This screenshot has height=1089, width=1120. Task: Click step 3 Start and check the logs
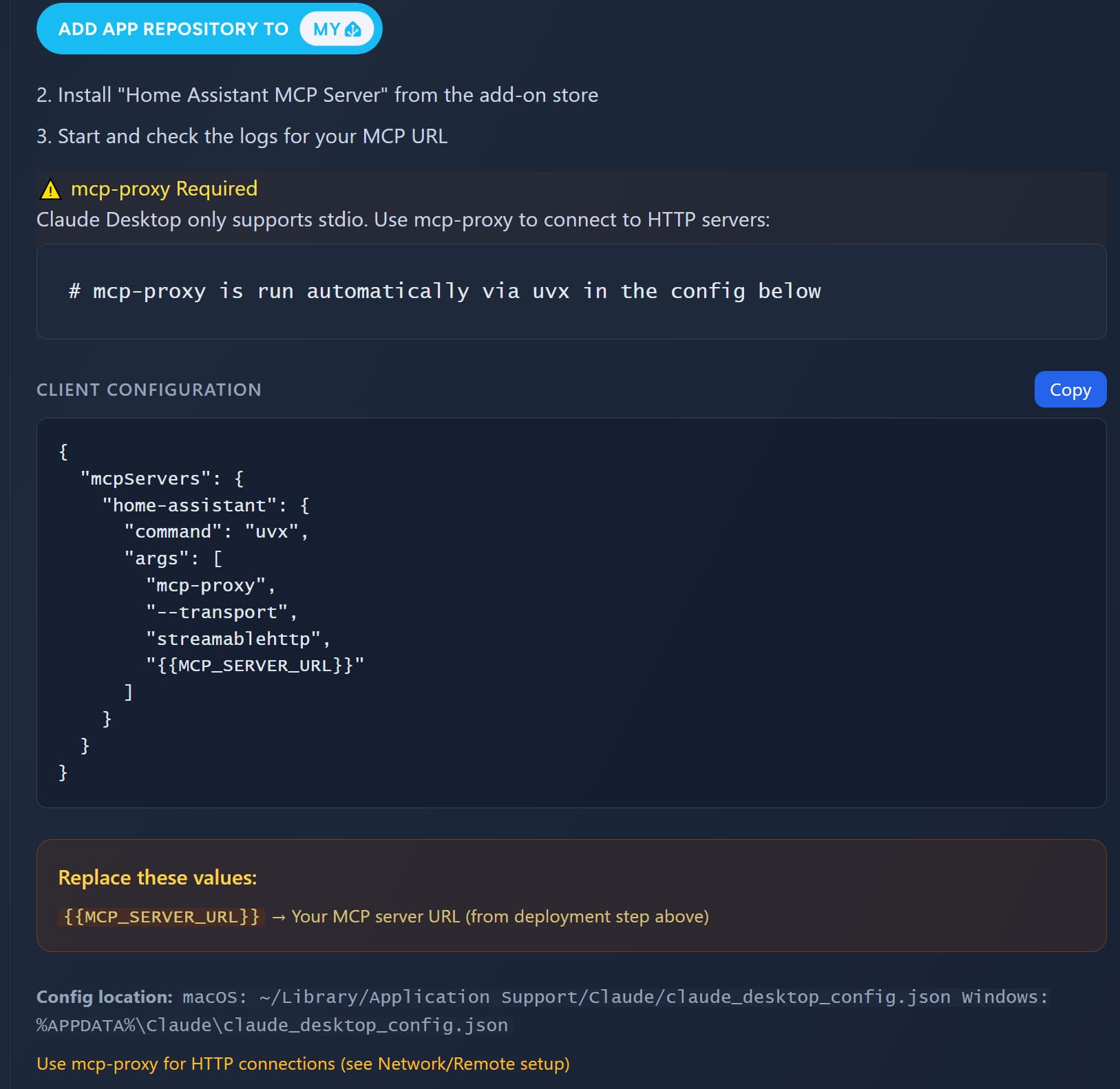click(x=242, y=136)
